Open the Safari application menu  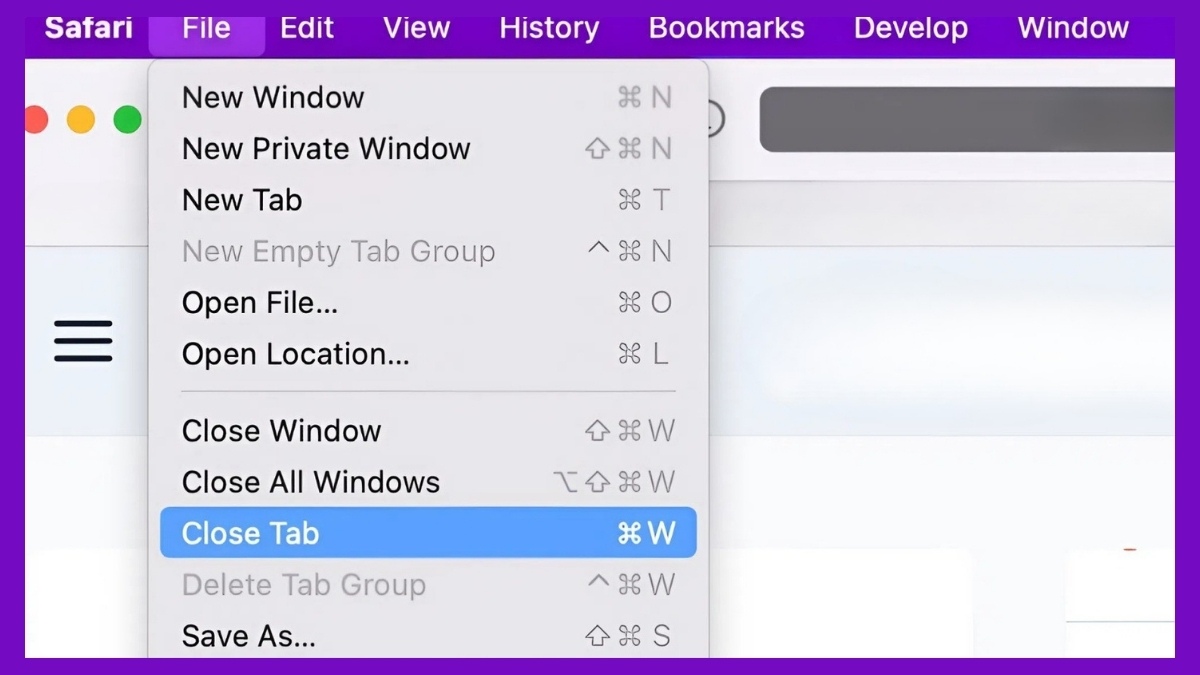pos(88,27)
